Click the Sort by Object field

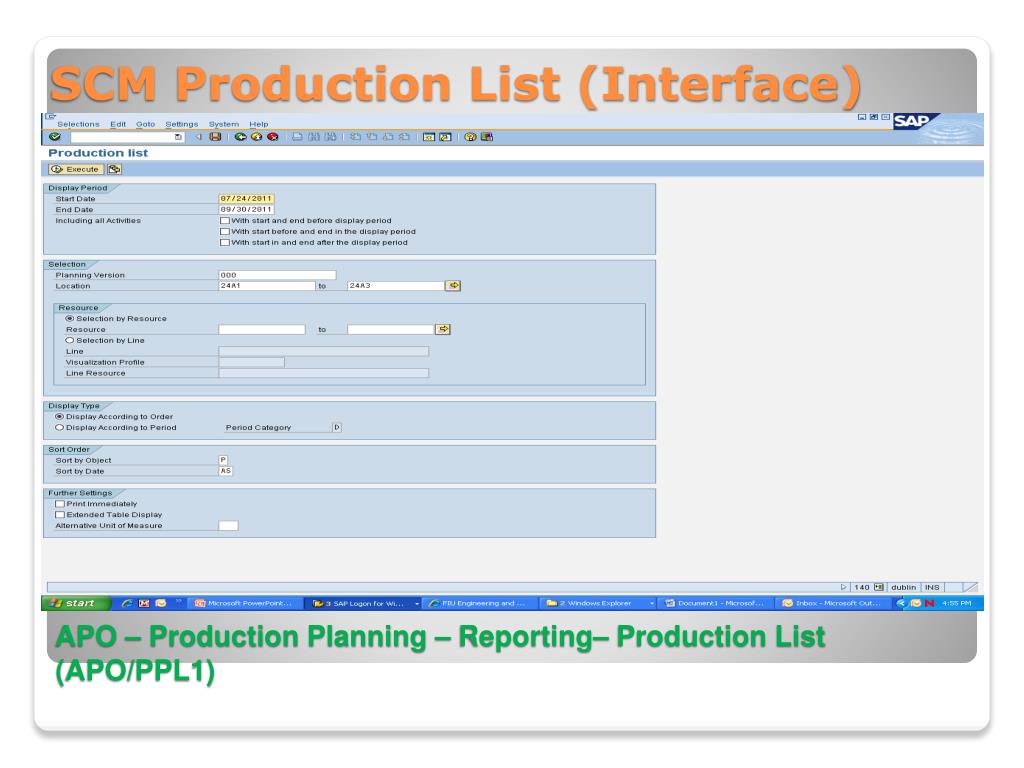(223, 460)
